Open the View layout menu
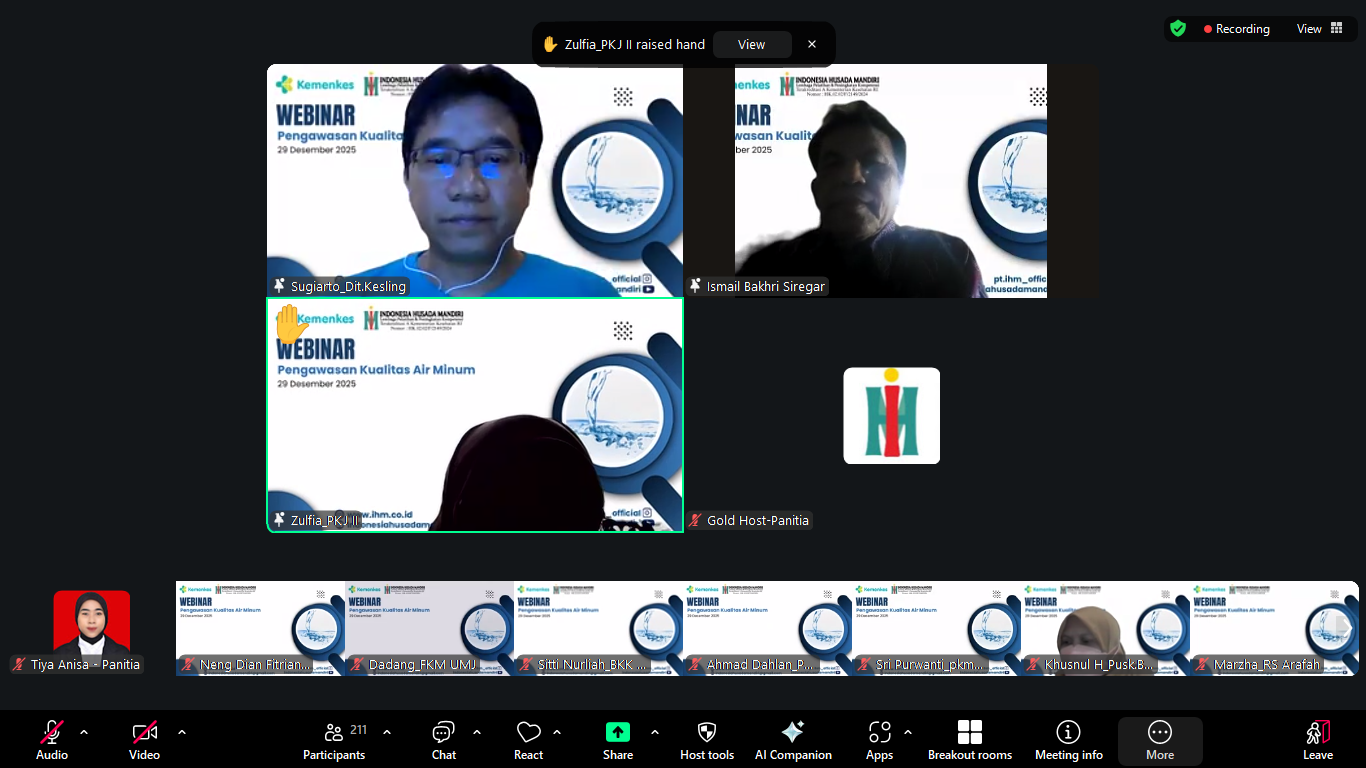Screen dimensions: 1366x768 [x=1320, y=29]
